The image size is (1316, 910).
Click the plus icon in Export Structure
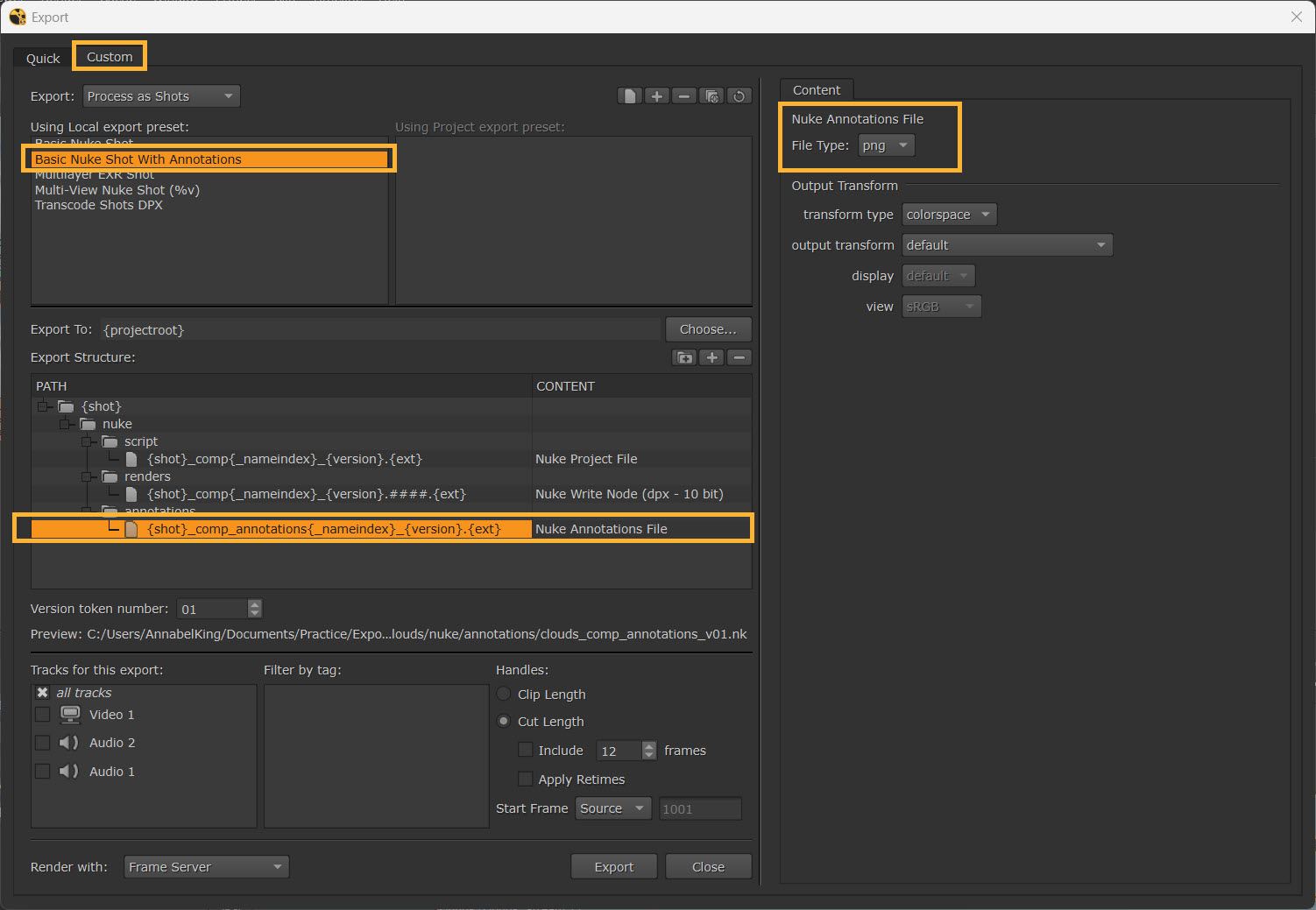pos(712,357)
